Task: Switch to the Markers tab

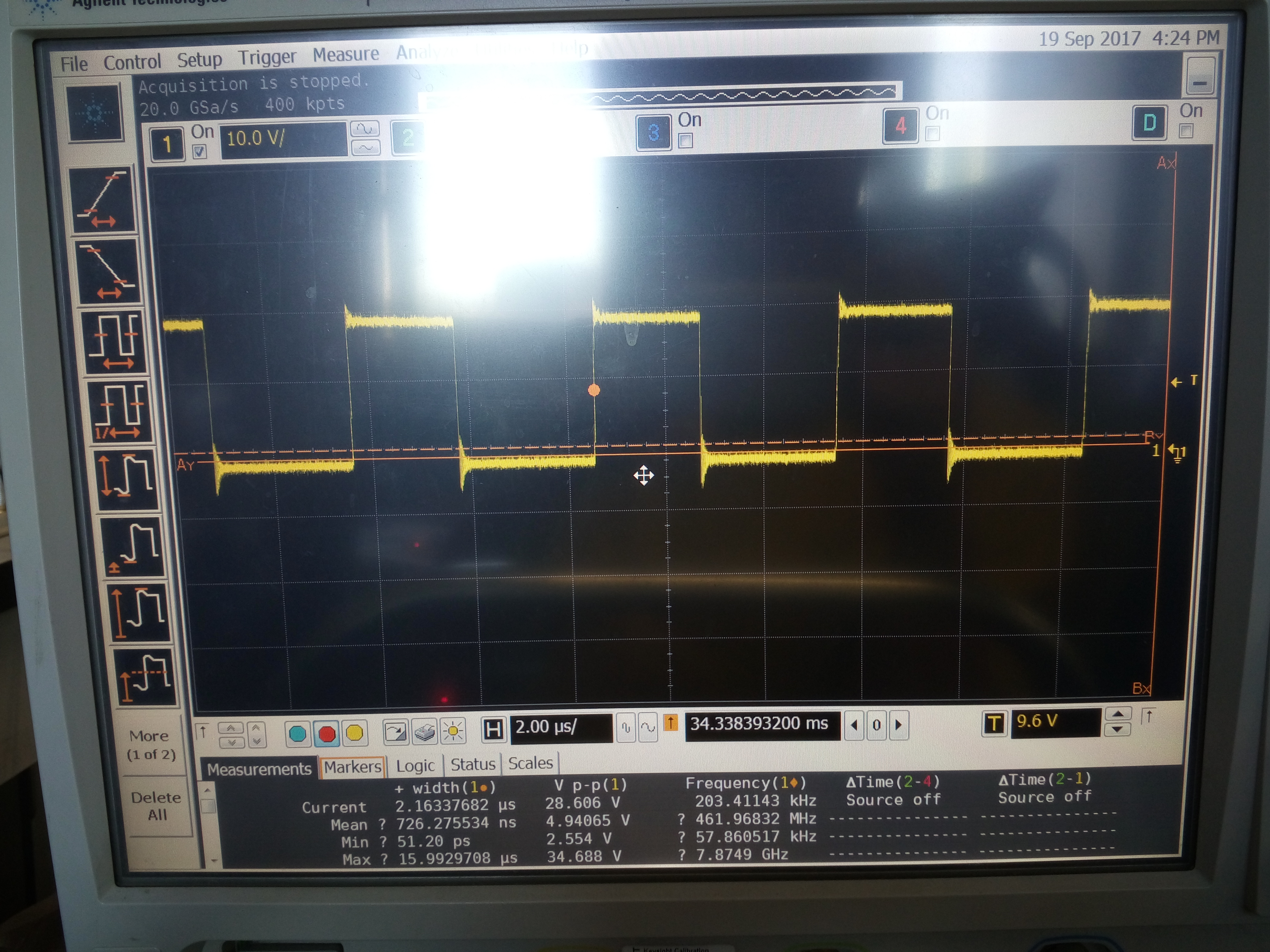Action: click(x=352, y=767)
